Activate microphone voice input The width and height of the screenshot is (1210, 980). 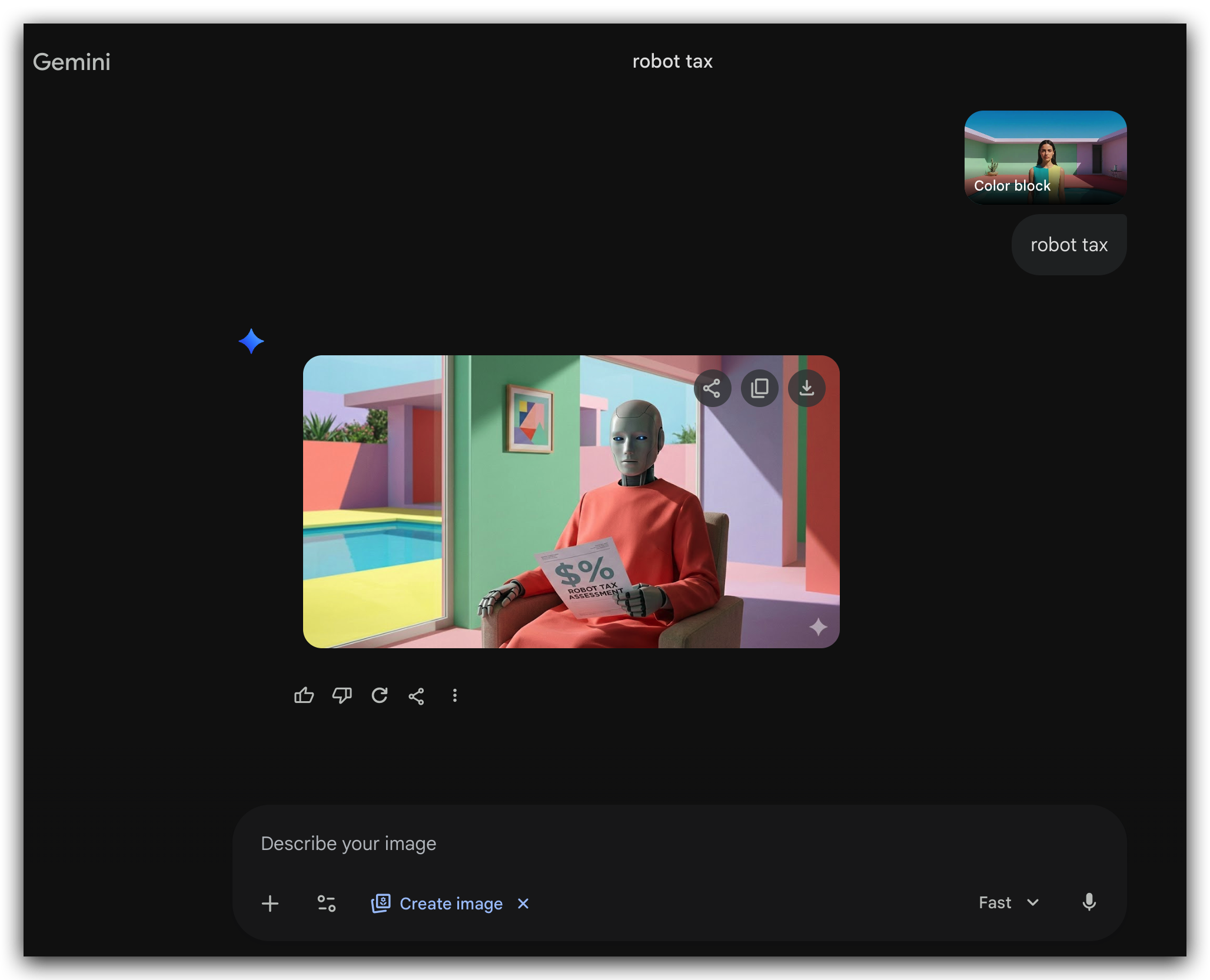(x=1089, y=902)
